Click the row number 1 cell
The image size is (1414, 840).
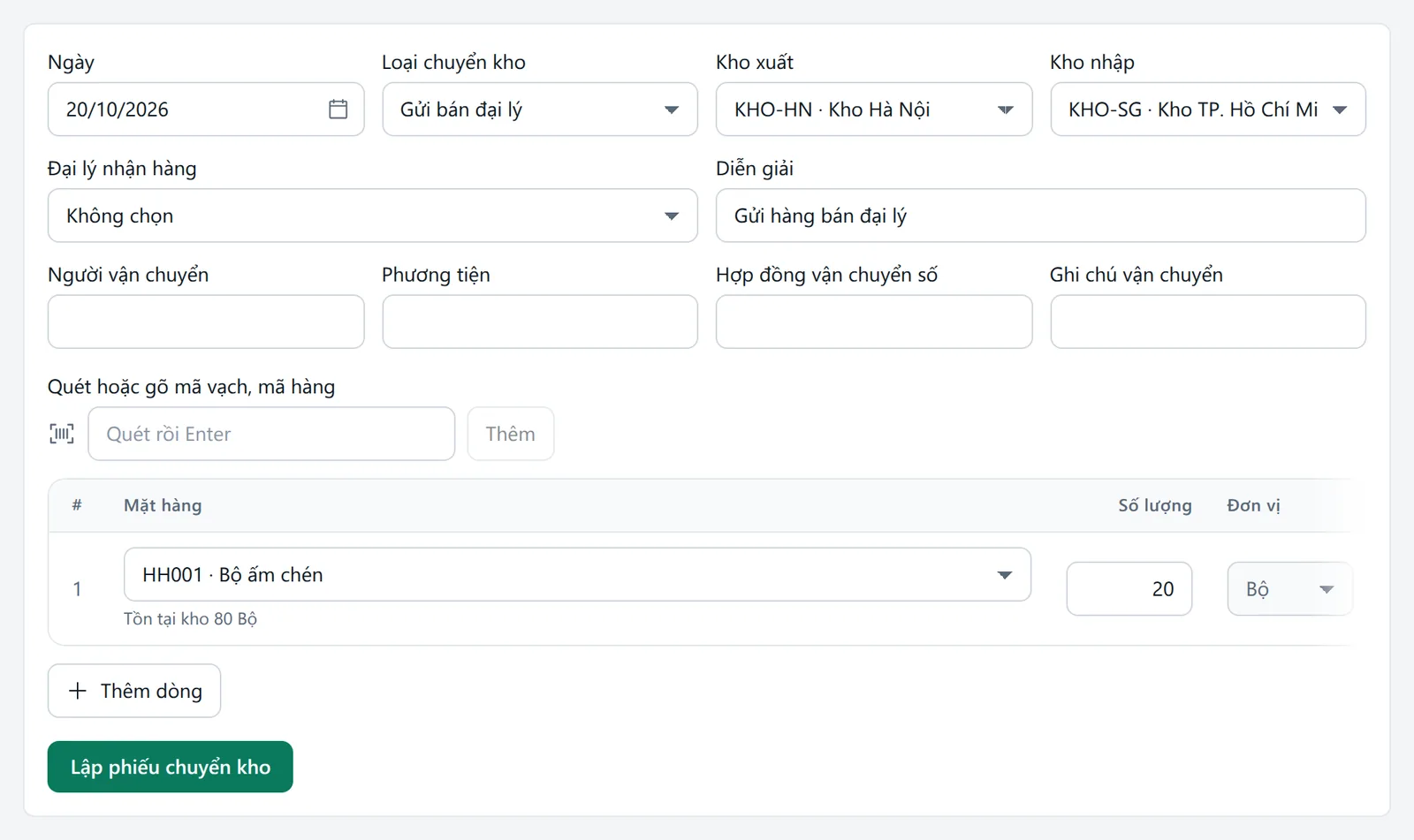(x=77, y=589)
